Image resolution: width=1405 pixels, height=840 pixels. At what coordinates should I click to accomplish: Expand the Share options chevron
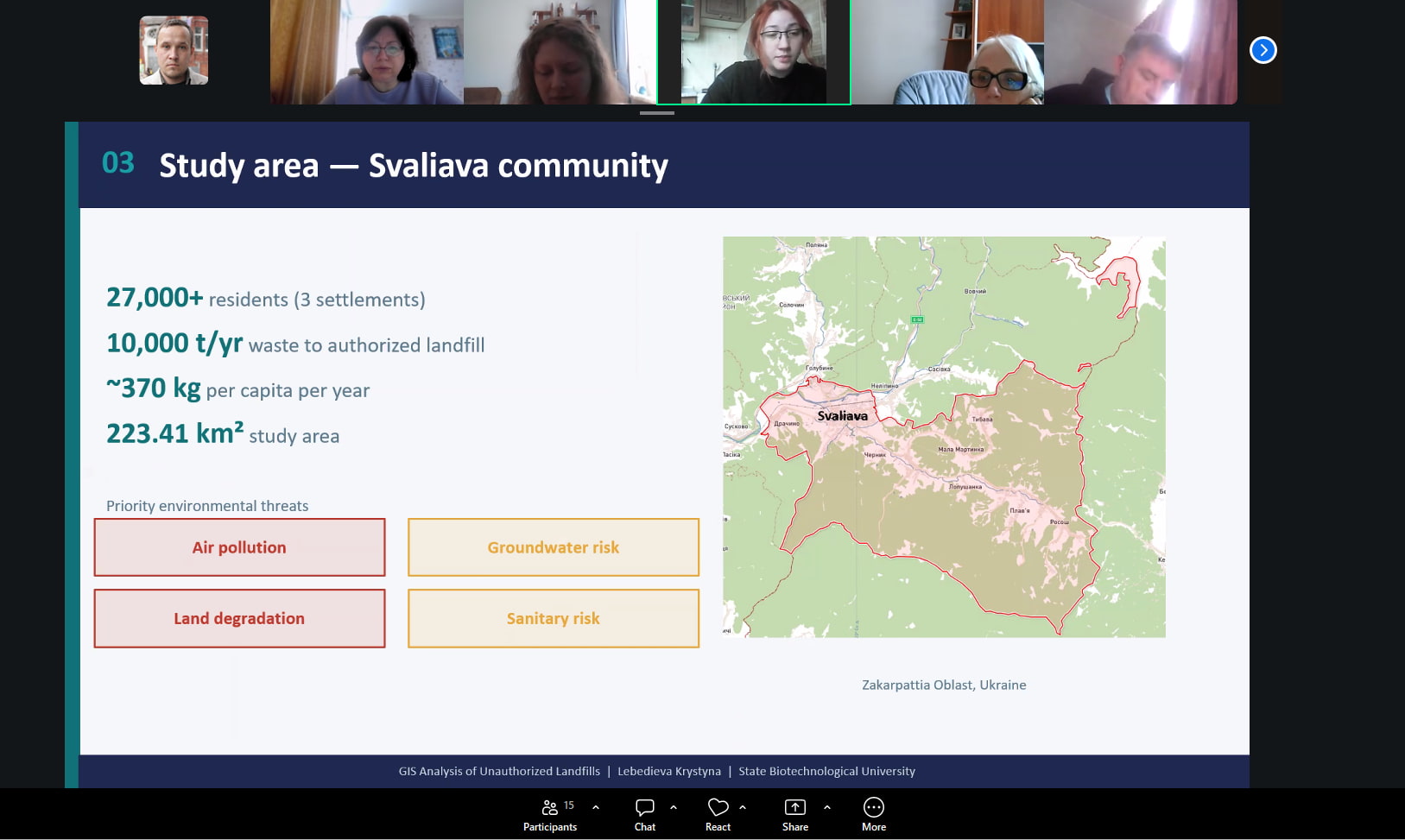pos(827,807)
